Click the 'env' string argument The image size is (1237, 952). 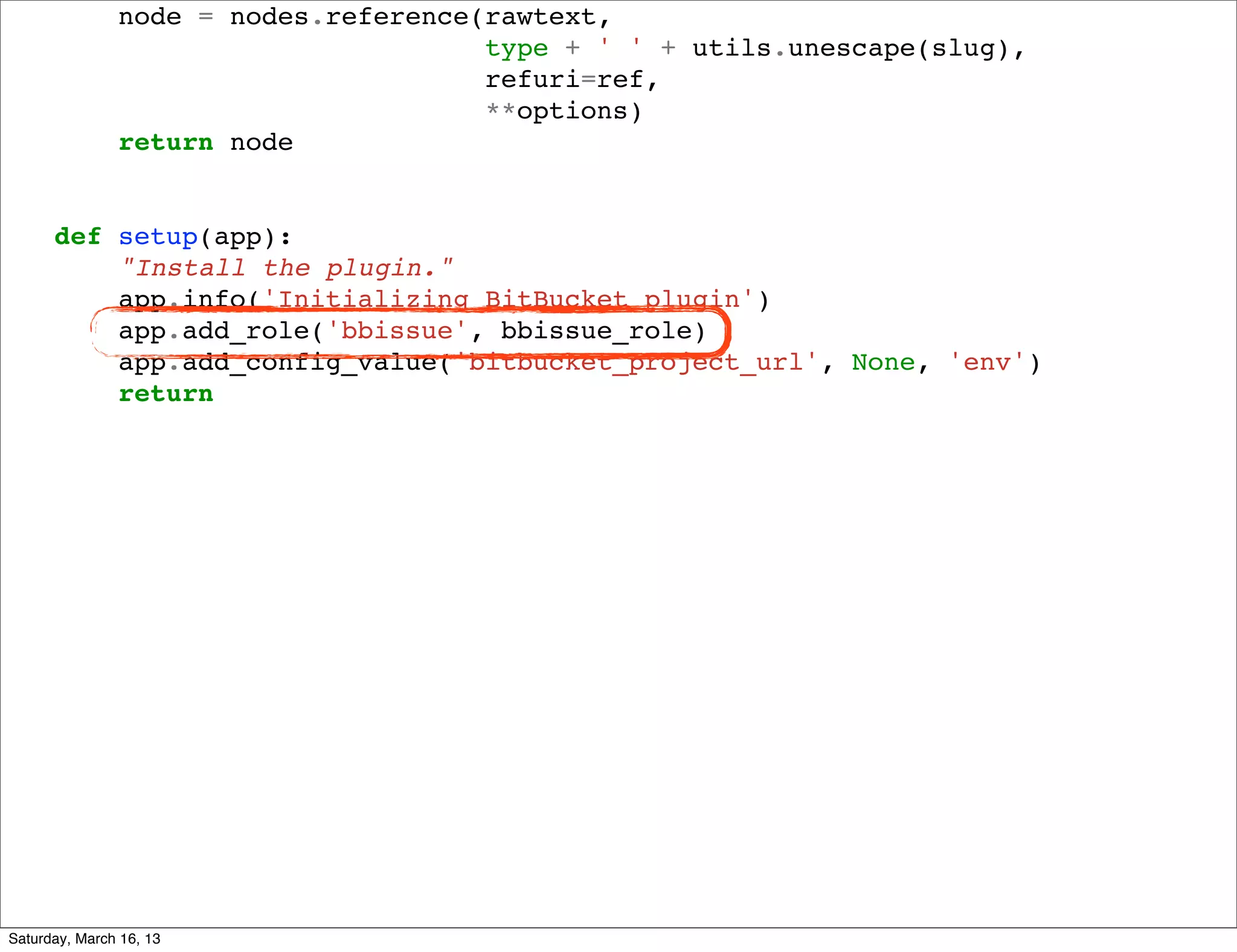click(x=987, y=362)
